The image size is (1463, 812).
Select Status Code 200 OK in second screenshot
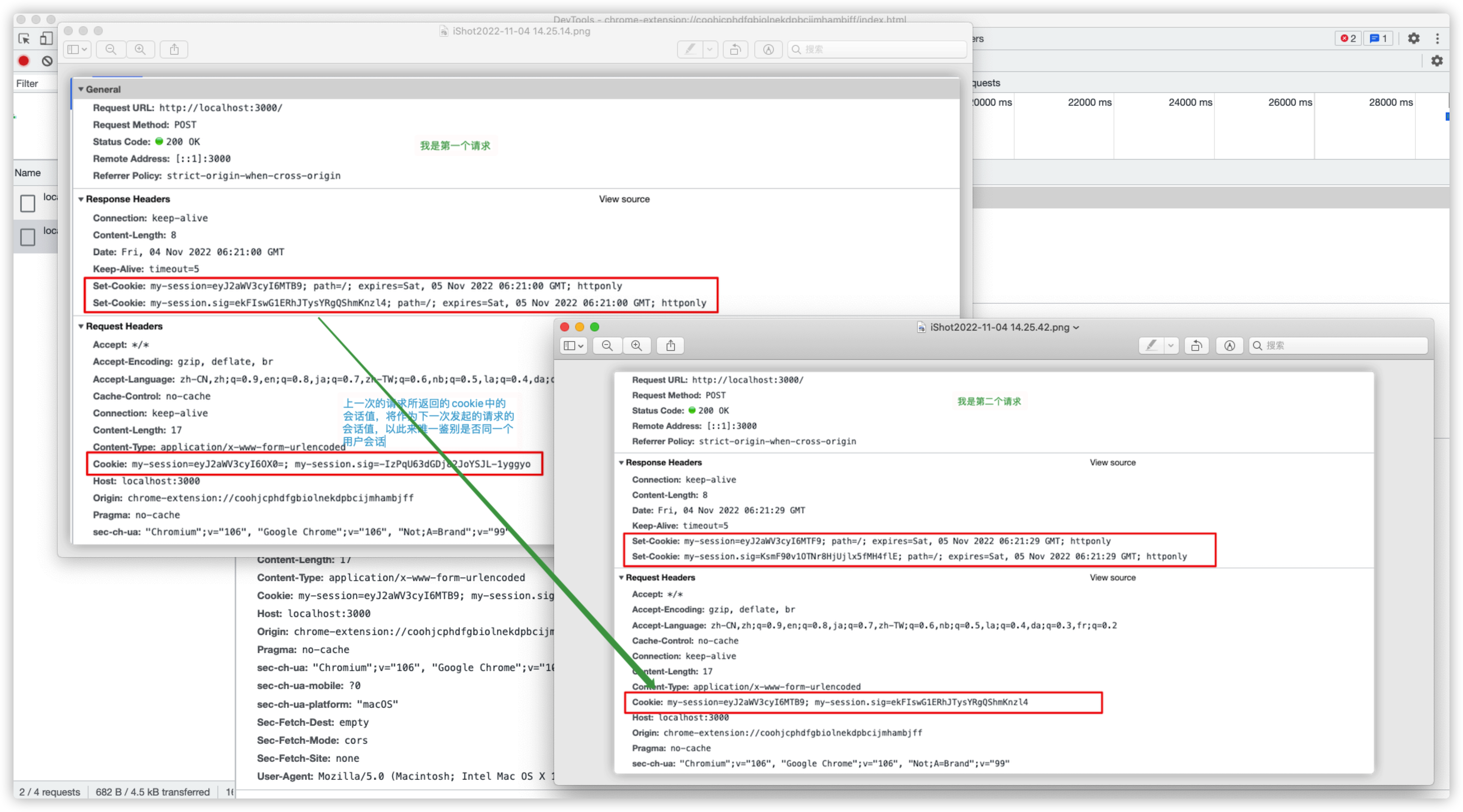(681, 410)
